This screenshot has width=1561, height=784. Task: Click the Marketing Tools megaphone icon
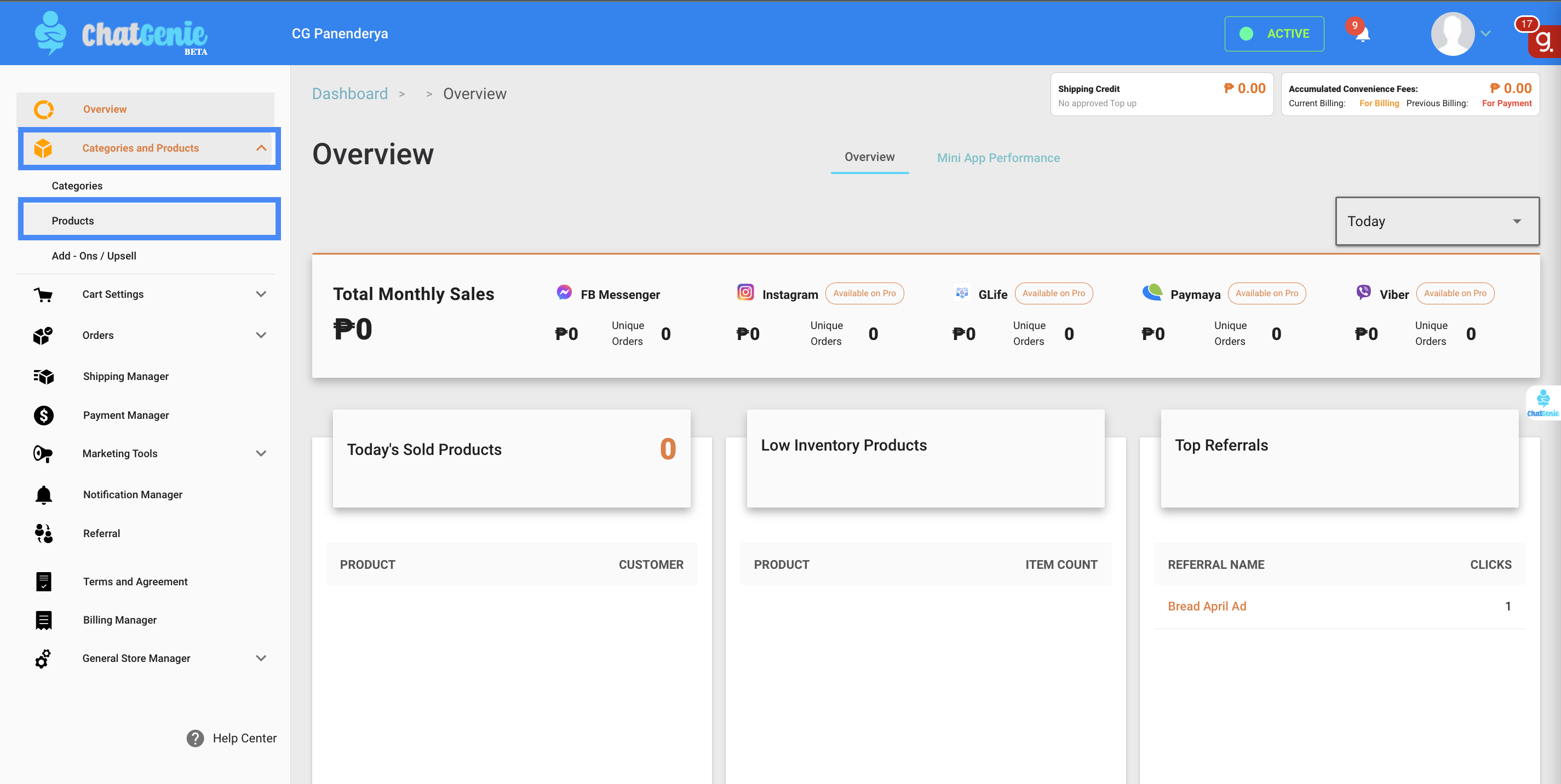click(43, 453)
